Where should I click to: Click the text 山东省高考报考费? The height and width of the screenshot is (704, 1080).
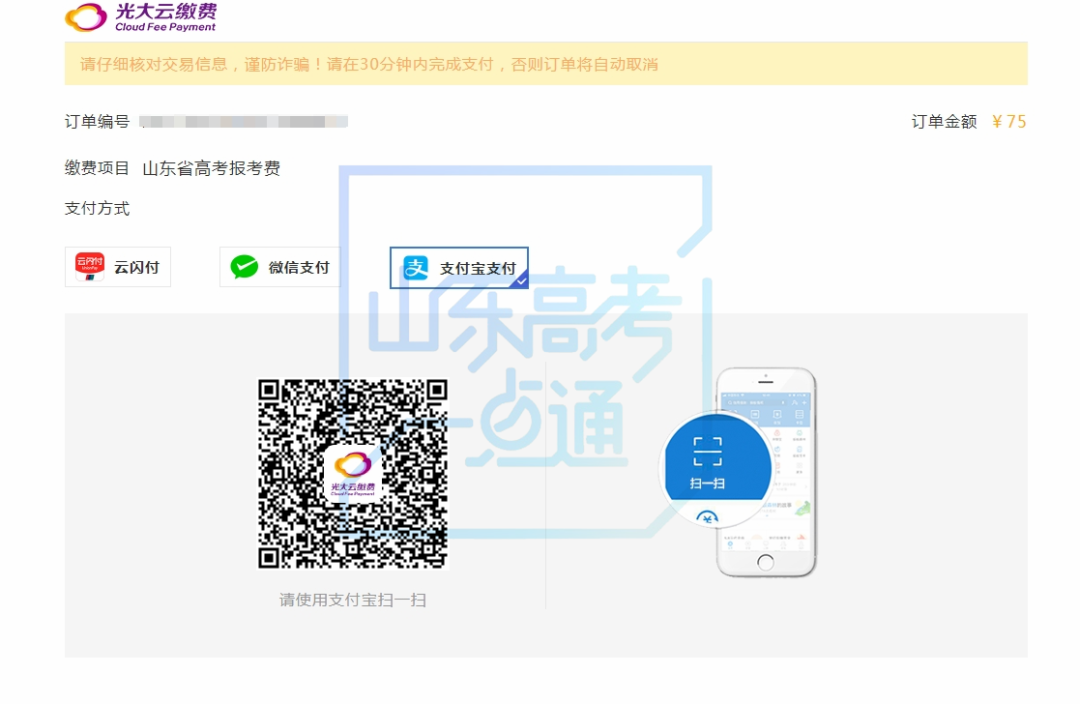pyautogui.click(x=211, y=168)
